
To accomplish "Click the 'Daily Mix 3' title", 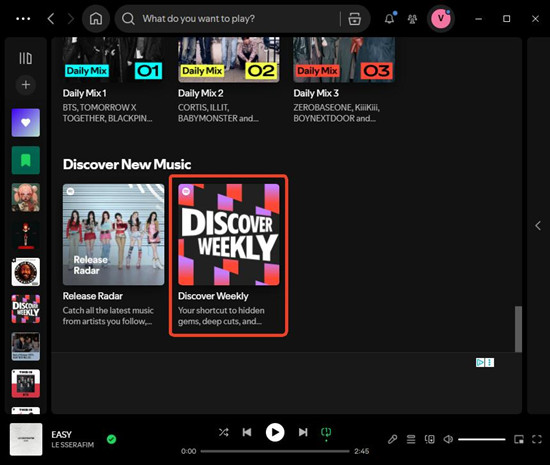I will click(316, 93).
